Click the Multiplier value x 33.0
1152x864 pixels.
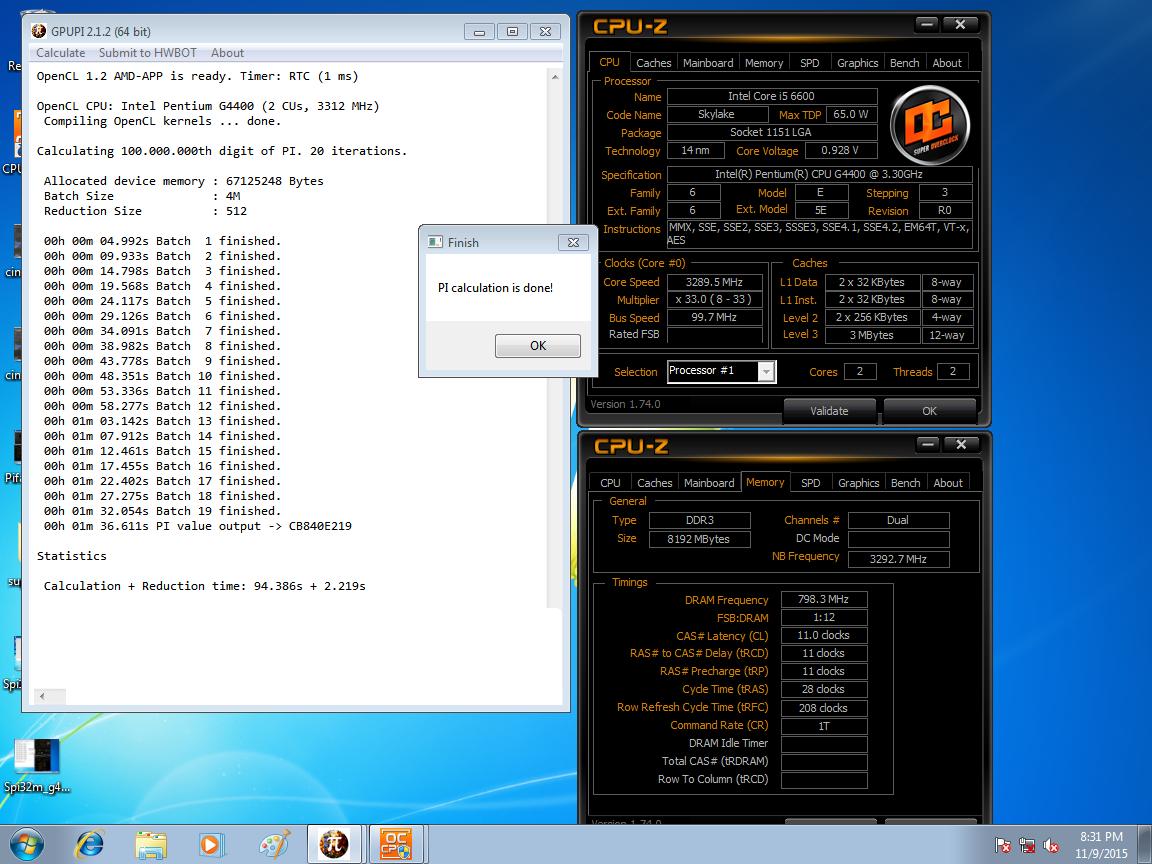point(714,300)
